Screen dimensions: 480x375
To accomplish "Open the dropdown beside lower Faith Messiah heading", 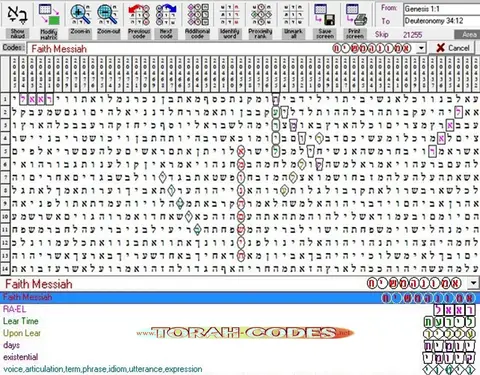I will [474, 284].
